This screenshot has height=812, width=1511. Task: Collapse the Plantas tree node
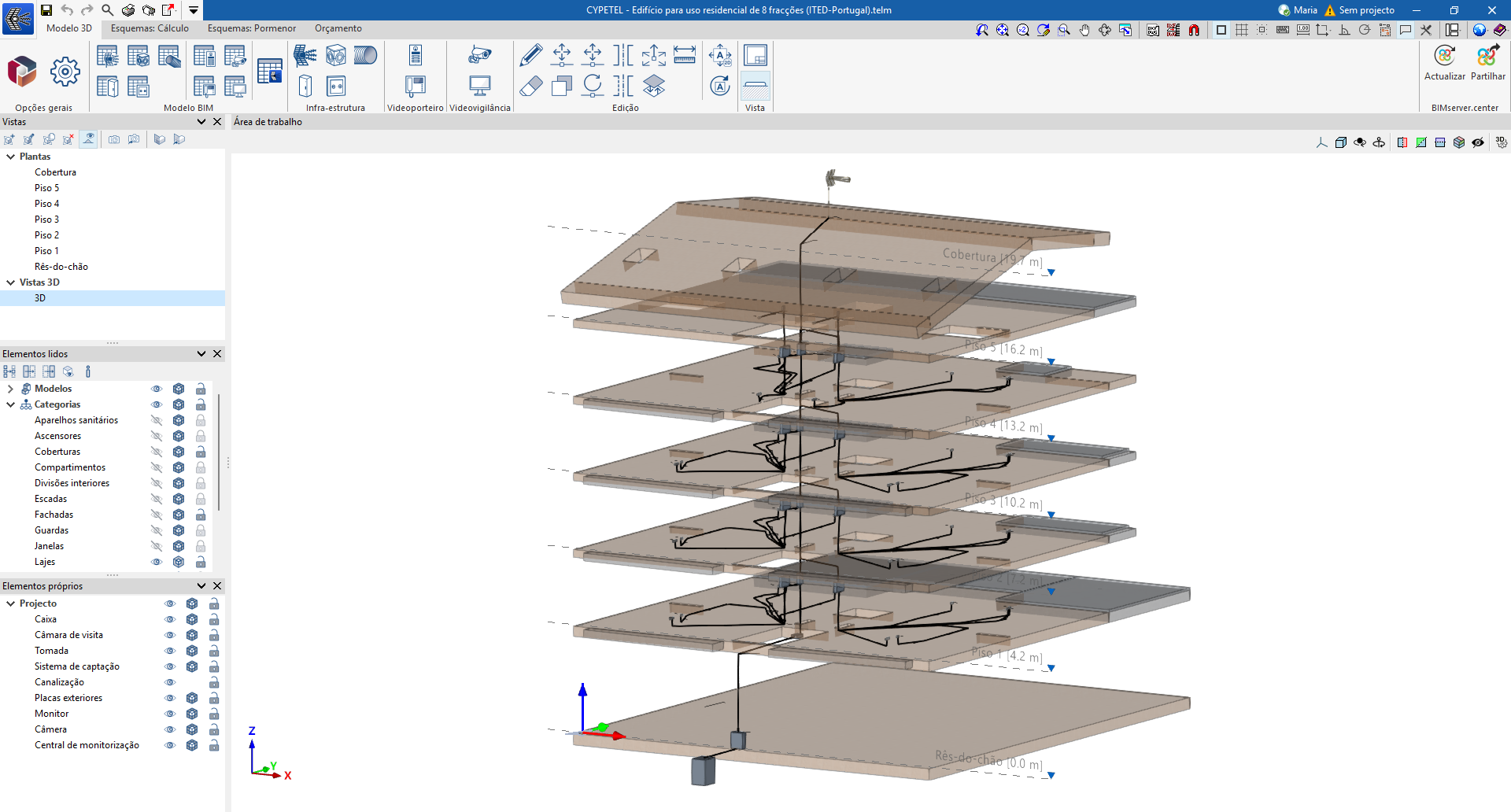[10, 157]
